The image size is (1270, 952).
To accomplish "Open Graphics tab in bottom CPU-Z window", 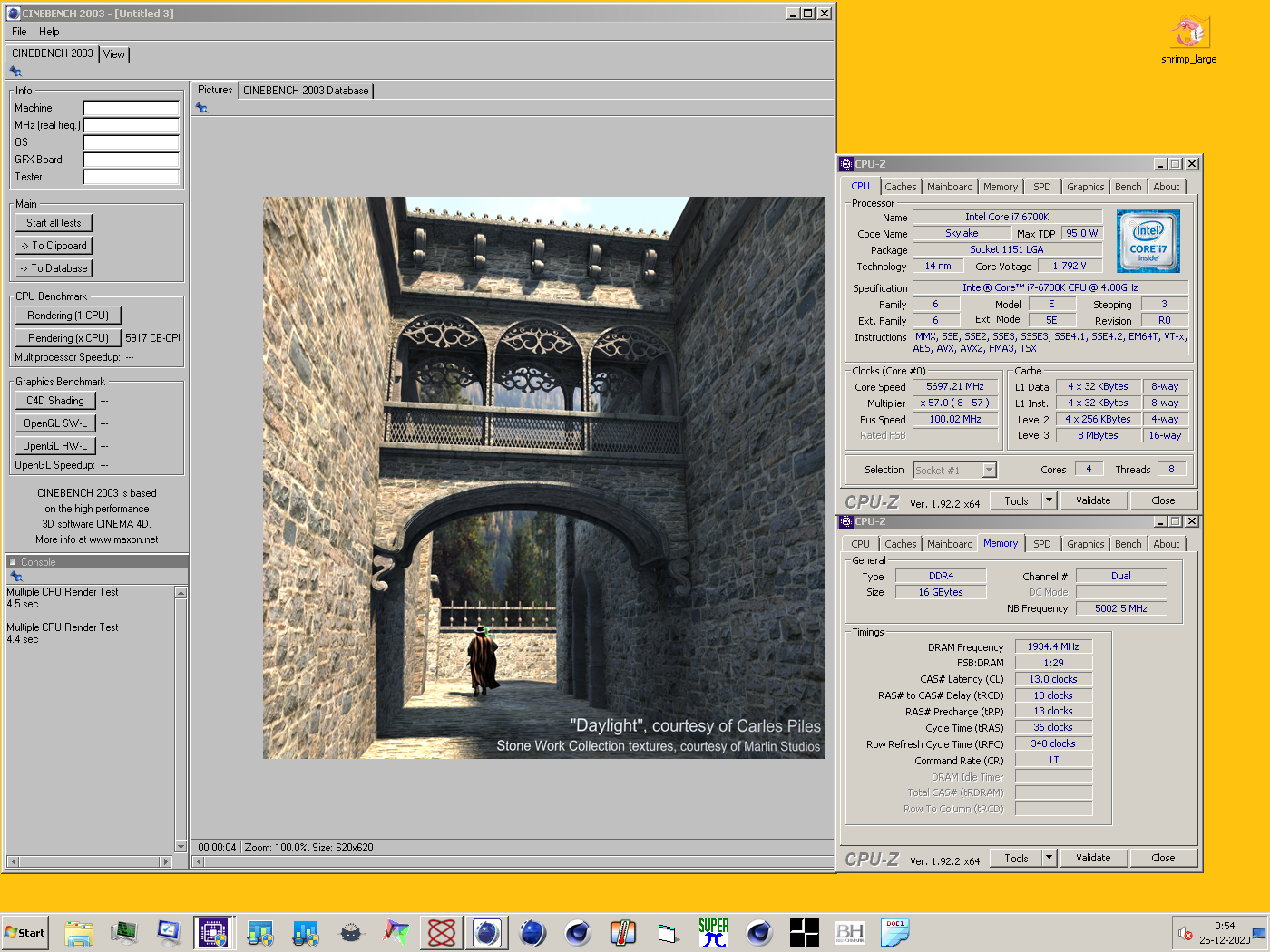I will point(1086,544).
